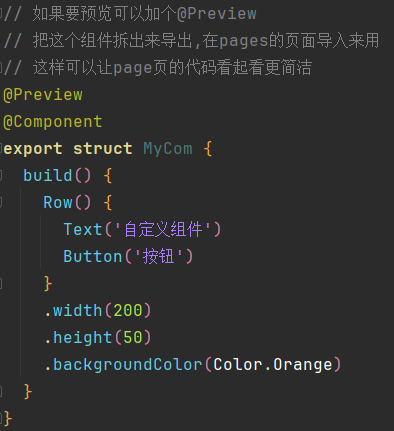Click the MyCom struct name
Viewport: 394px width, 431px height.
click(x=168, y=149)
